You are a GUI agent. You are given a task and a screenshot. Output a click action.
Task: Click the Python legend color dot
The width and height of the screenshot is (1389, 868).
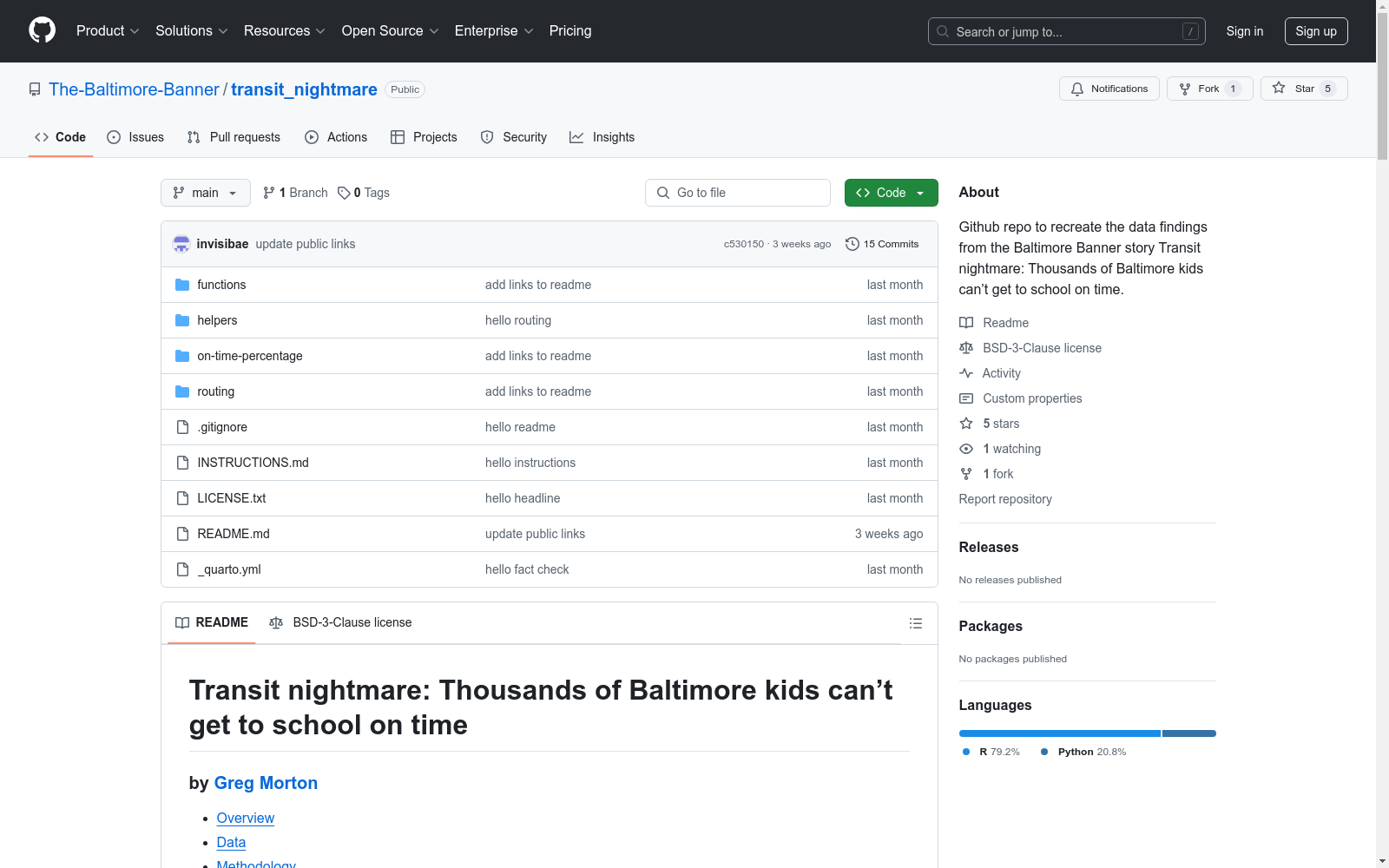pyautogui.click(x=1044, y=752)
